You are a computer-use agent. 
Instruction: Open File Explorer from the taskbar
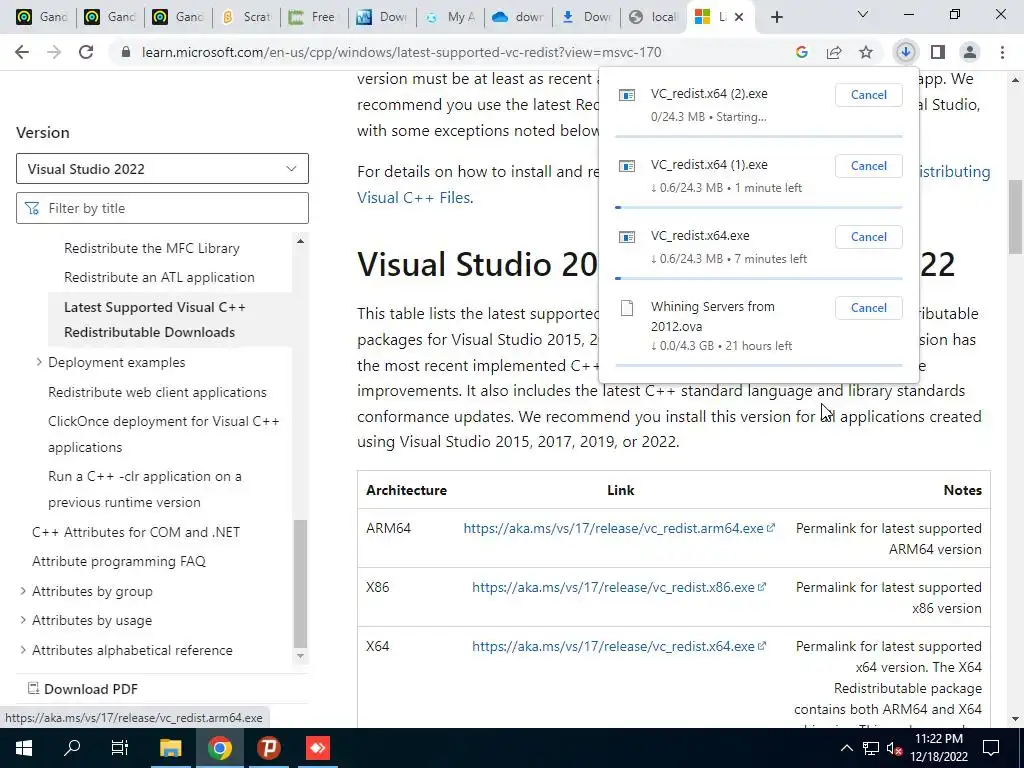170,748
